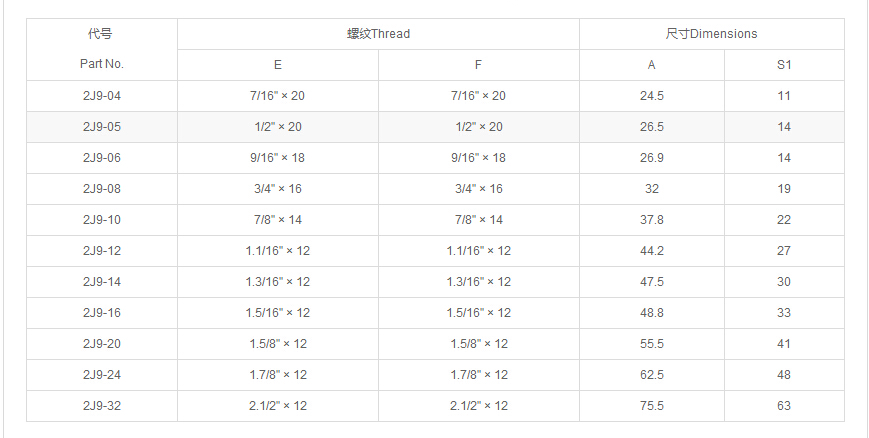Screen dimensions: 869x438
Task: Click the 螺纹Thread column header
Action: pos(378,34)
